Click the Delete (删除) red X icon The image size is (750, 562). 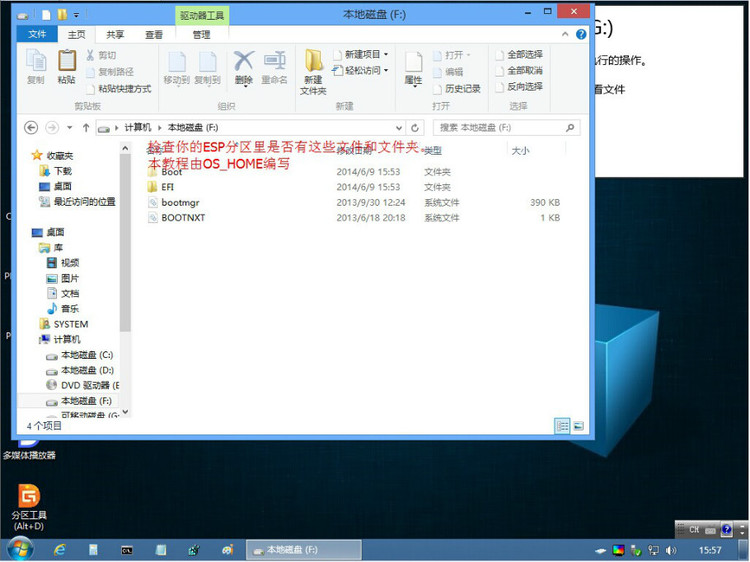(x=243, y=67)
